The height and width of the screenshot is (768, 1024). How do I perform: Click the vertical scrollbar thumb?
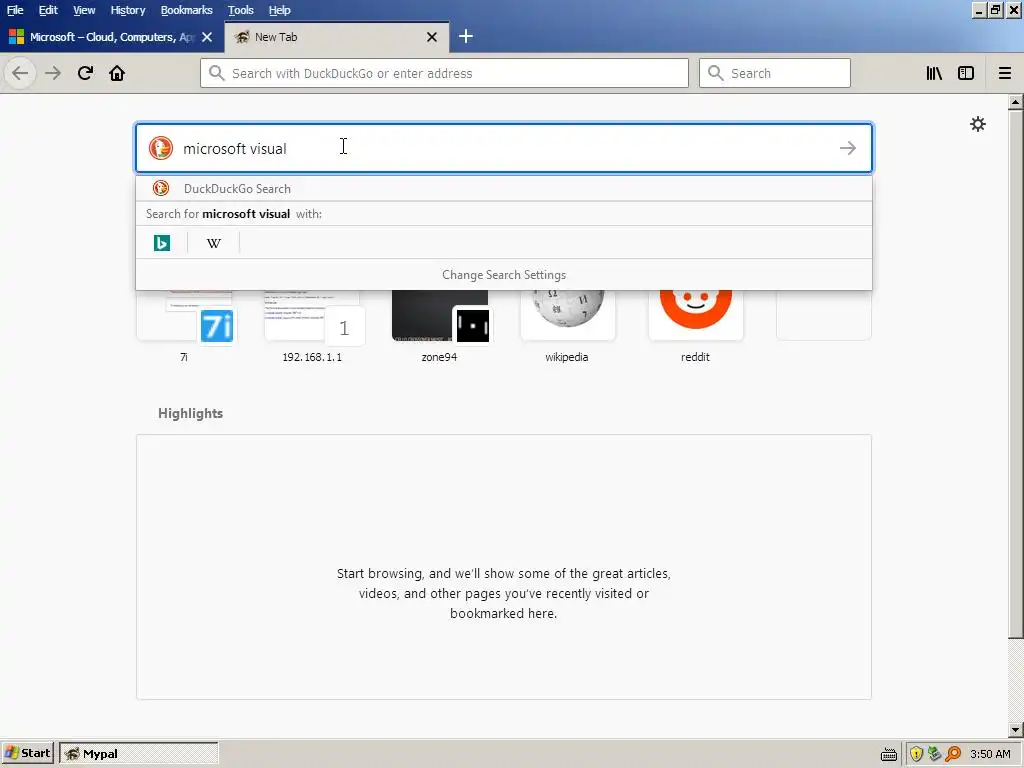(1016, 374)
